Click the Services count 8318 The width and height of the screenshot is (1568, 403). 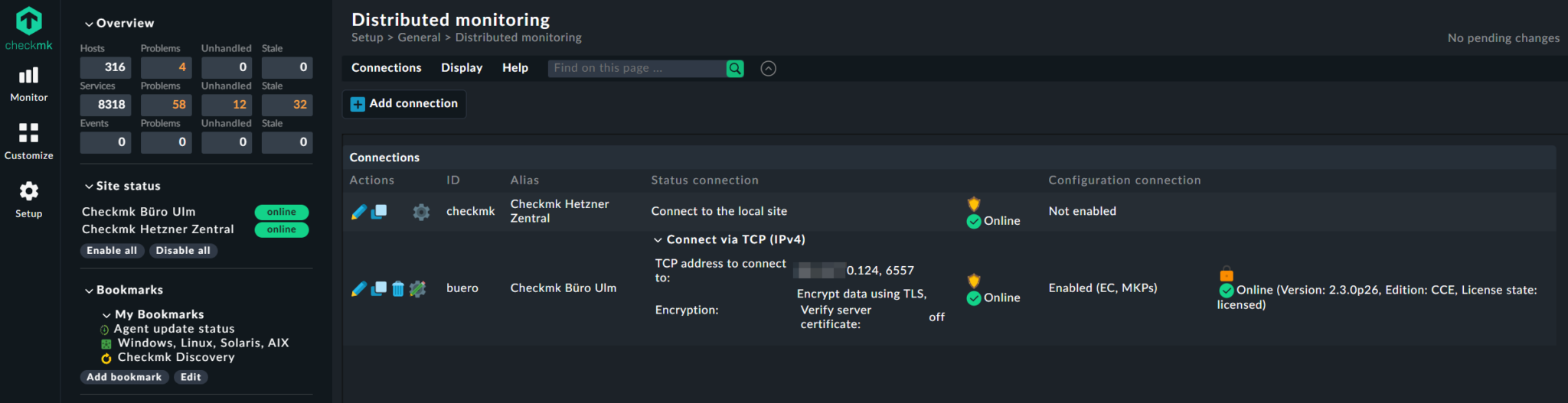tap(106, 105)
